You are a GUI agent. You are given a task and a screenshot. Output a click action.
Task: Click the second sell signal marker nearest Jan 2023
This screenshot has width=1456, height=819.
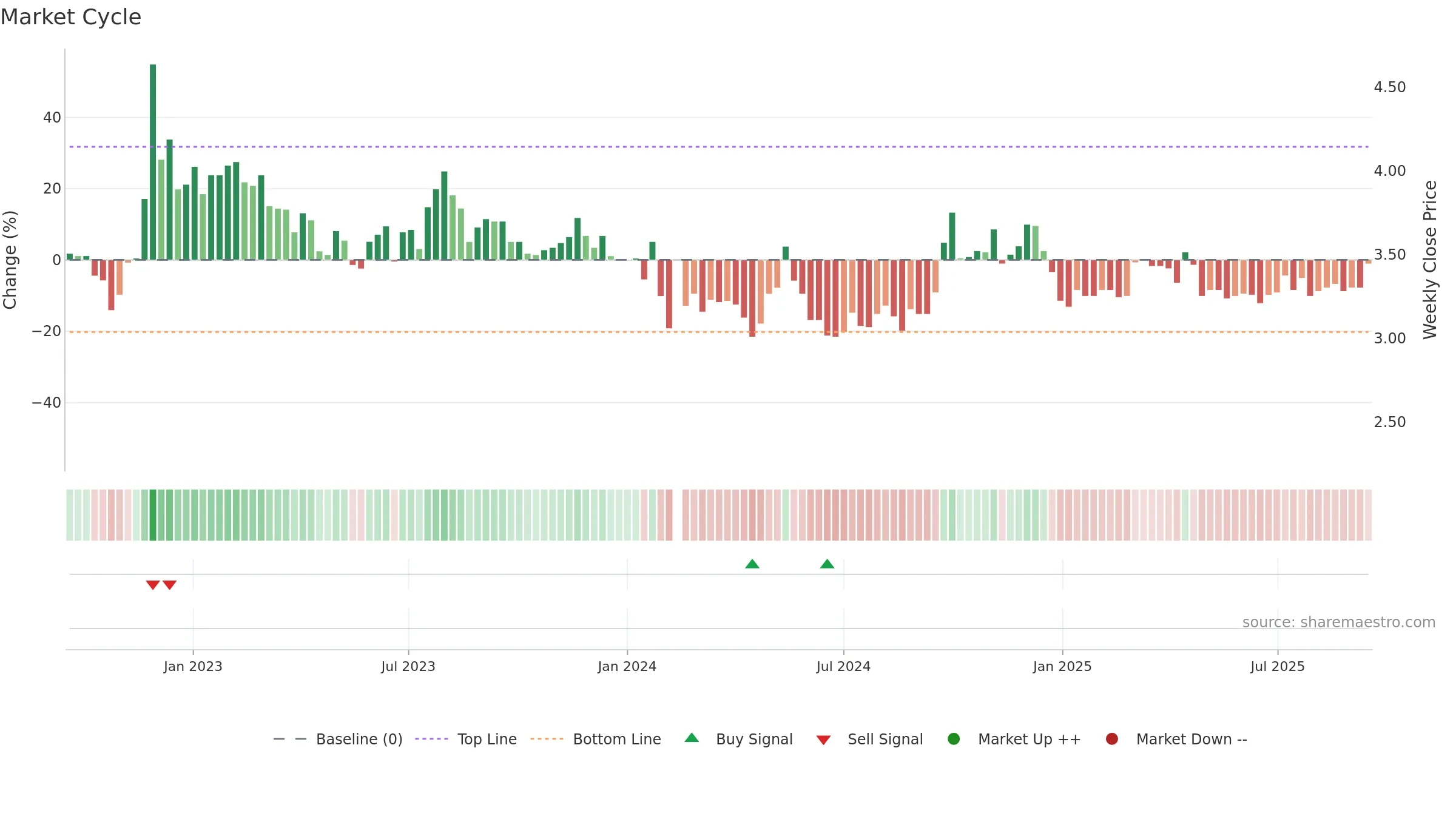(170, 585)
